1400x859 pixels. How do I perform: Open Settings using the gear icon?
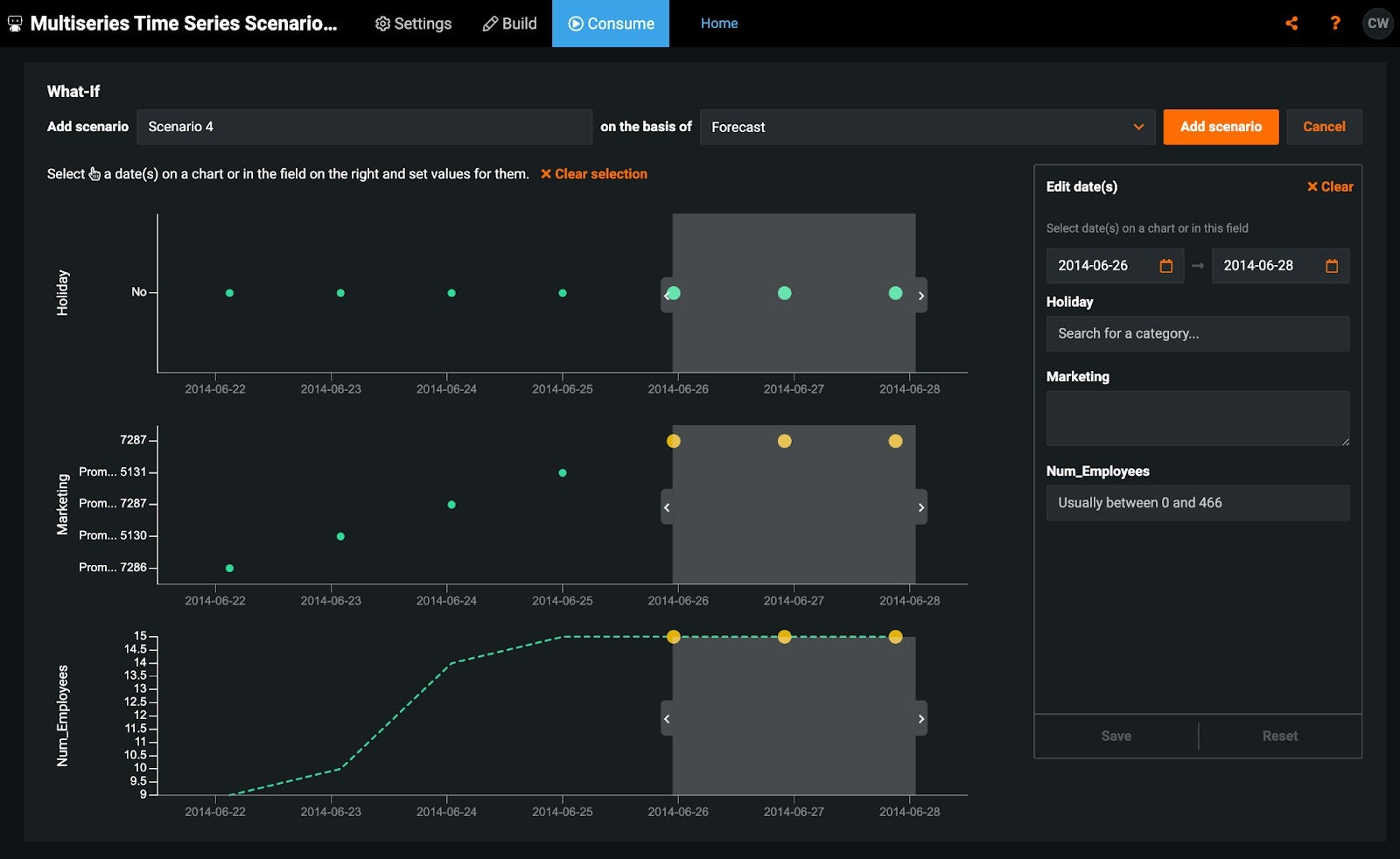tap(381, 24)
